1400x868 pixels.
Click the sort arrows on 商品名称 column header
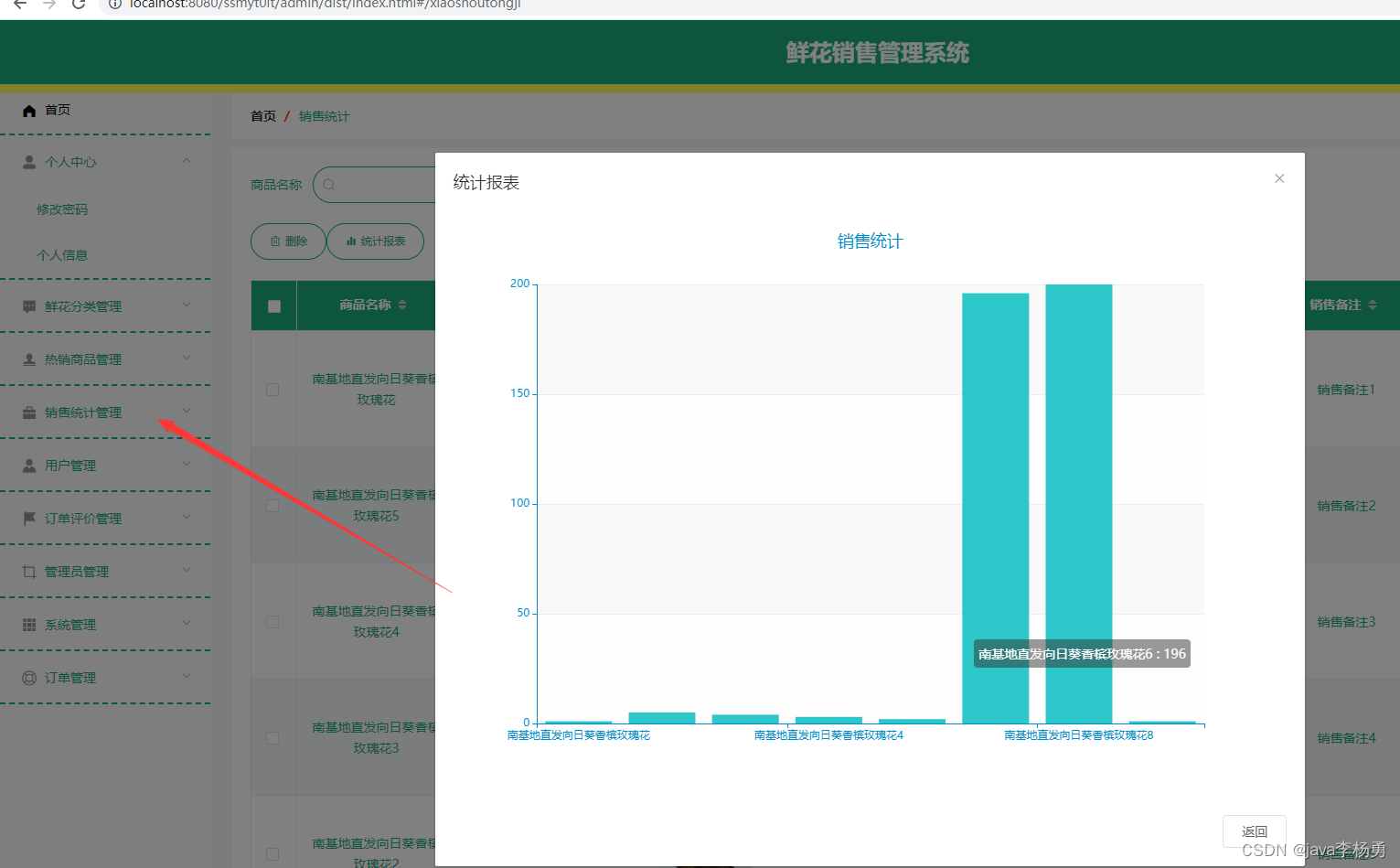402,305
